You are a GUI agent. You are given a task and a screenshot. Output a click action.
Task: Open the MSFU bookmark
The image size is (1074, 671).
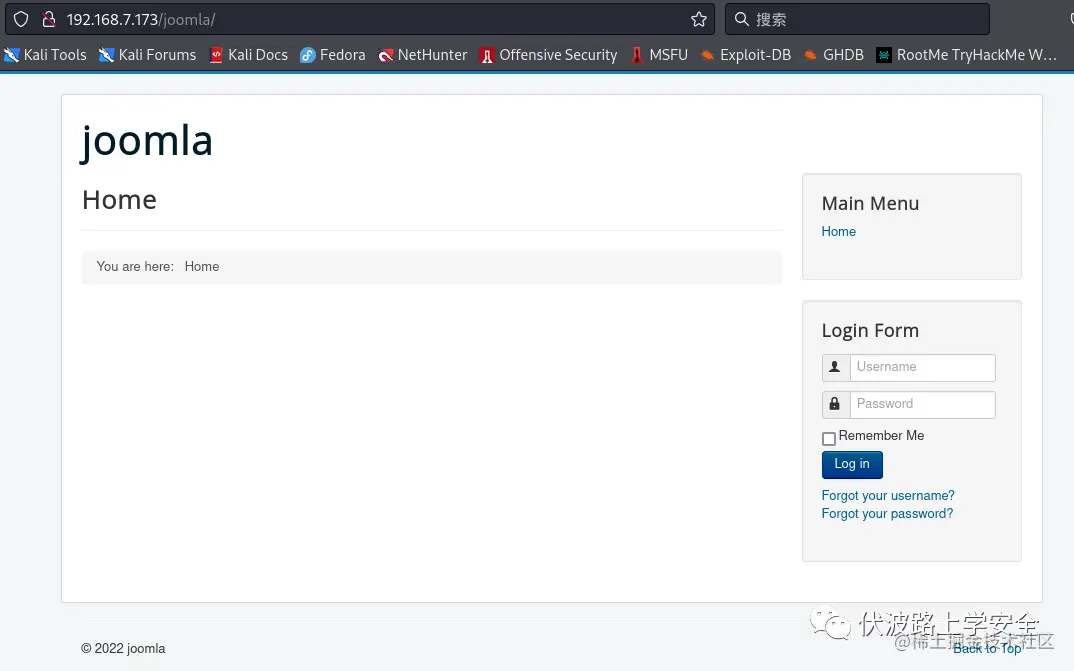pos(659,55)
